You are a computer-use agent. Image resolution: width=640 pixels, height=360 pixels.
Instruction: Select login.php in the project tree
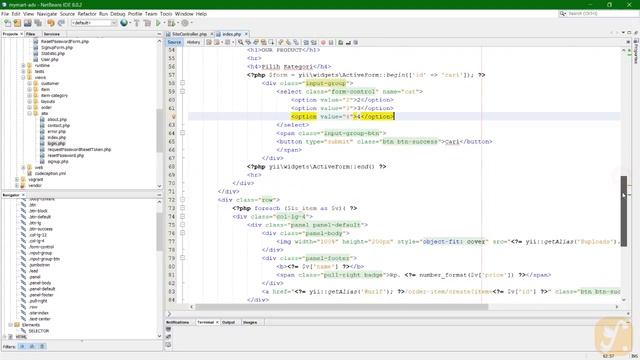(x=56, y=144)
